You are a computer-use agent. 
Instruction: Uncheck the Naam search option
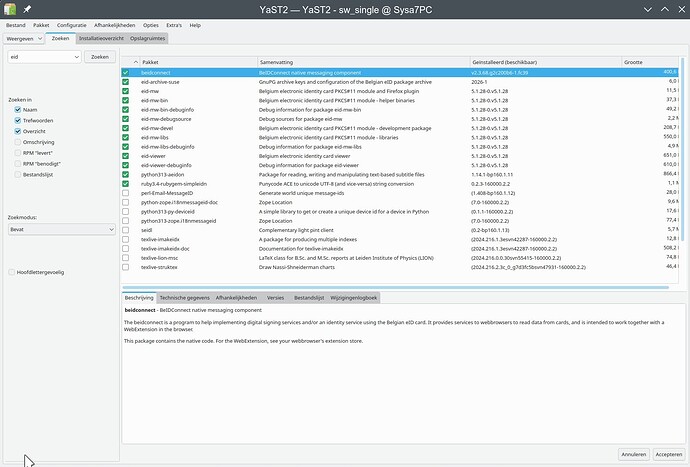click(18, 110)
